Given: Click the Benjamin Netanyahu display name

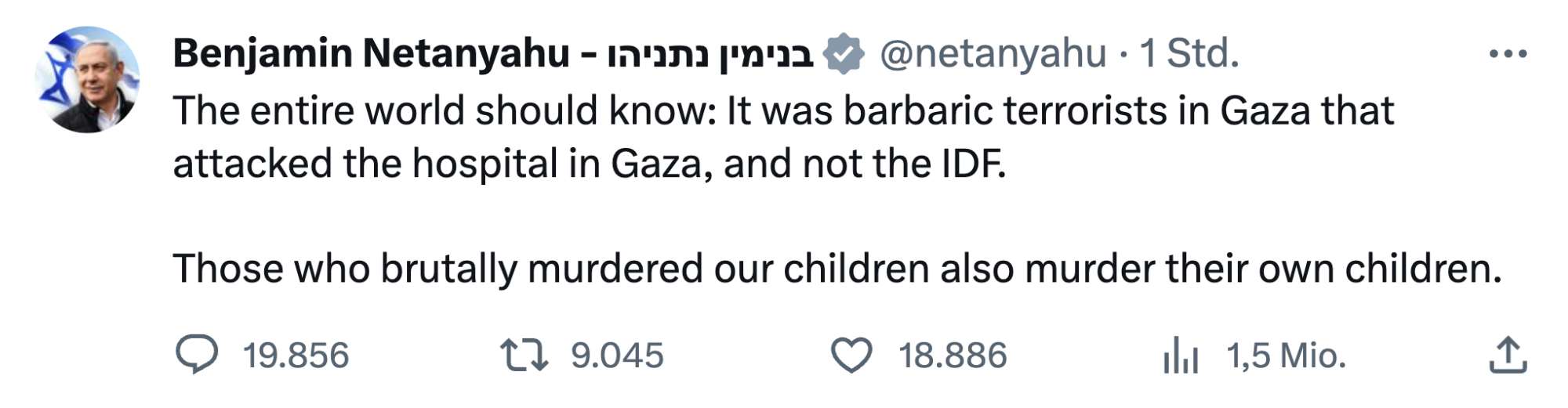Looking at the screenshot, I should [x=371, y=54].
